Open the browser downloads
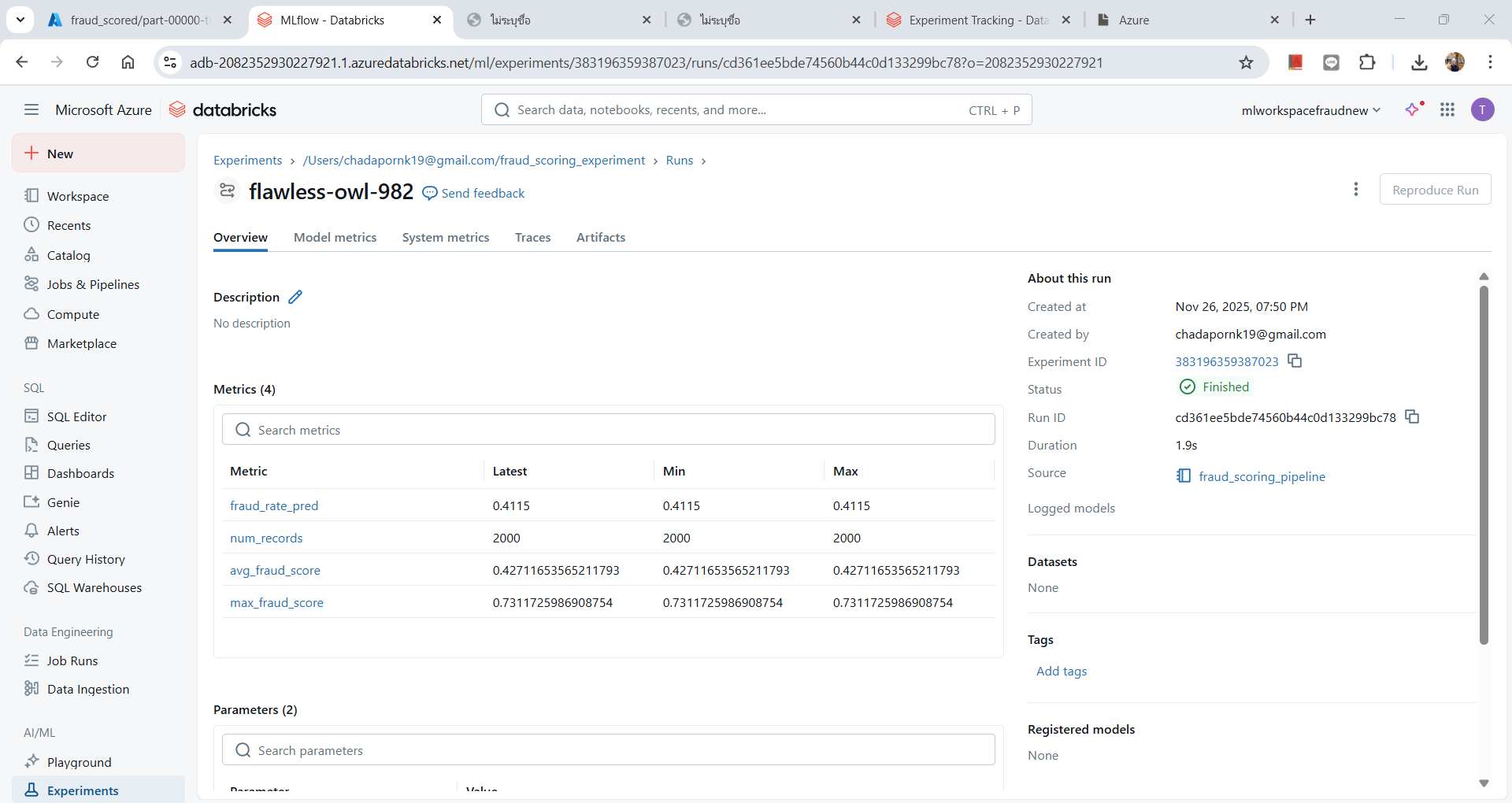1512x803 pixels. pos(1419,62)
